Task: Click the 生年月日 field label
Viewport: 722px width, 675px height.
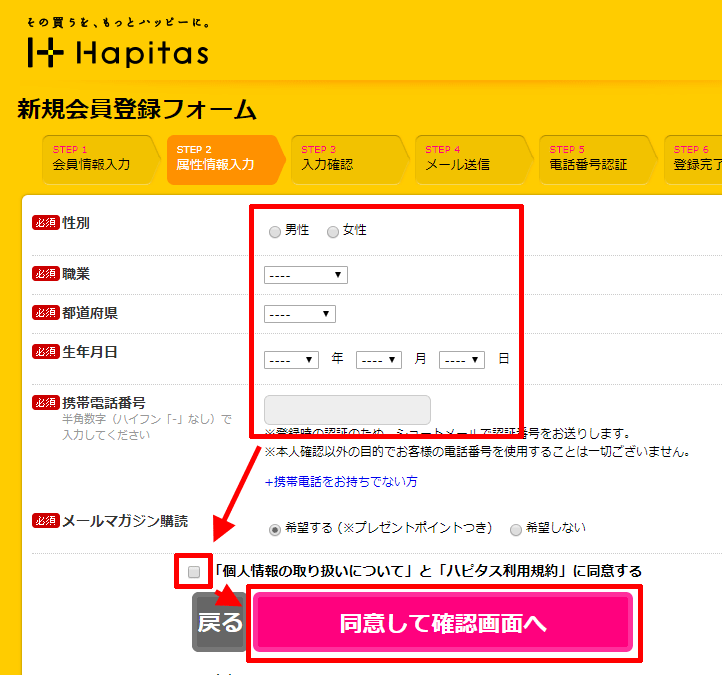Action: coord(90,352)
